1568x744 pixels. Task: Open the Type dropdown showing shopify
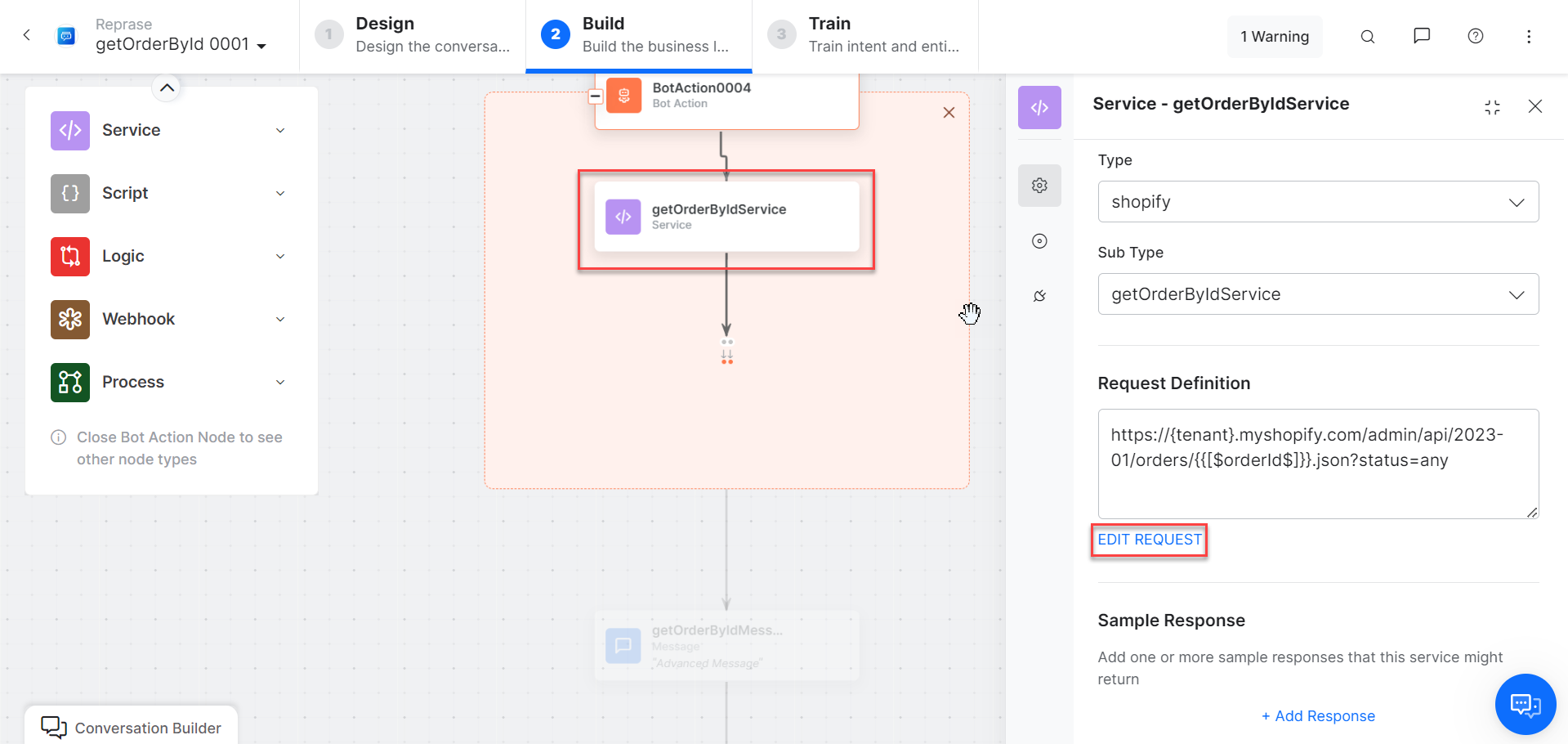tap(1317, 202)
